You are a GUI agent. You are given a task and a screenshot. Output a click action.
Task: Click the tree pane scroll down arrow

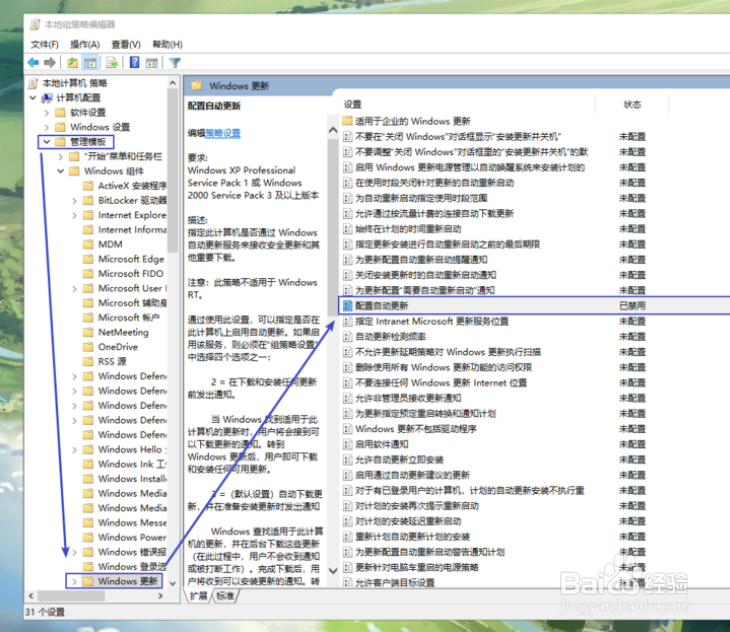coord(173,583)
